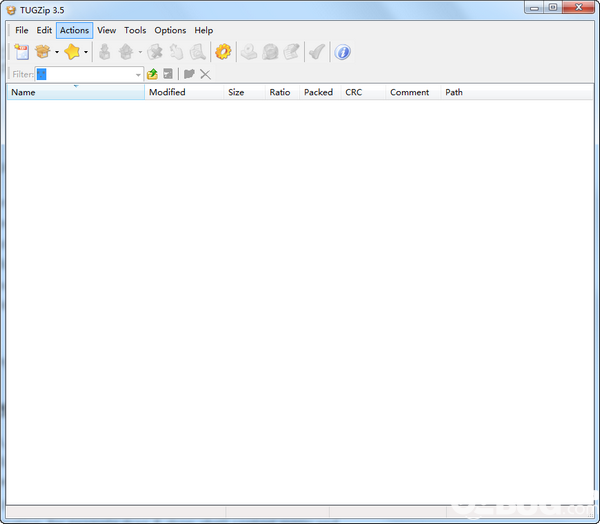The height and width of the screenshot is (524, 600).
Task: Click the grayed comment pencil icon
Action: 292,52
